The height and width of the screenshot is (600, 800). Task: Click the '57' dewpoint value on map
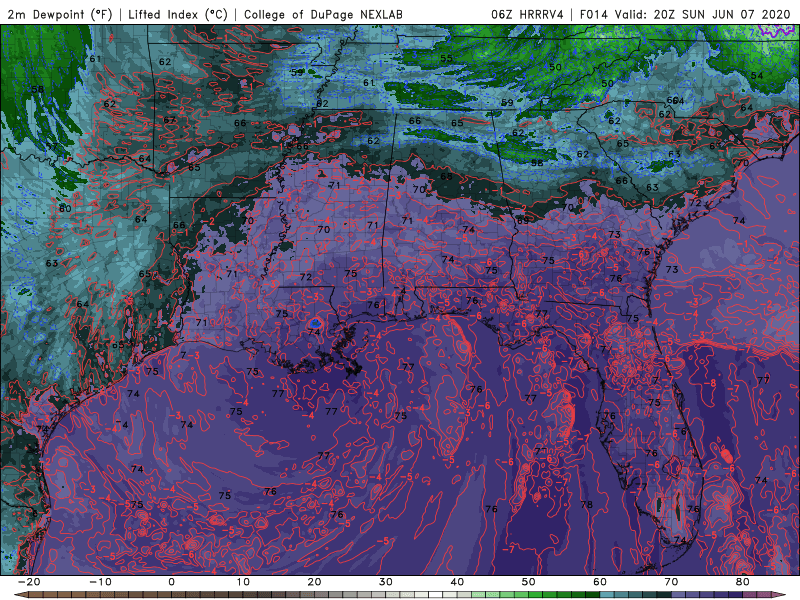[52, 146]
